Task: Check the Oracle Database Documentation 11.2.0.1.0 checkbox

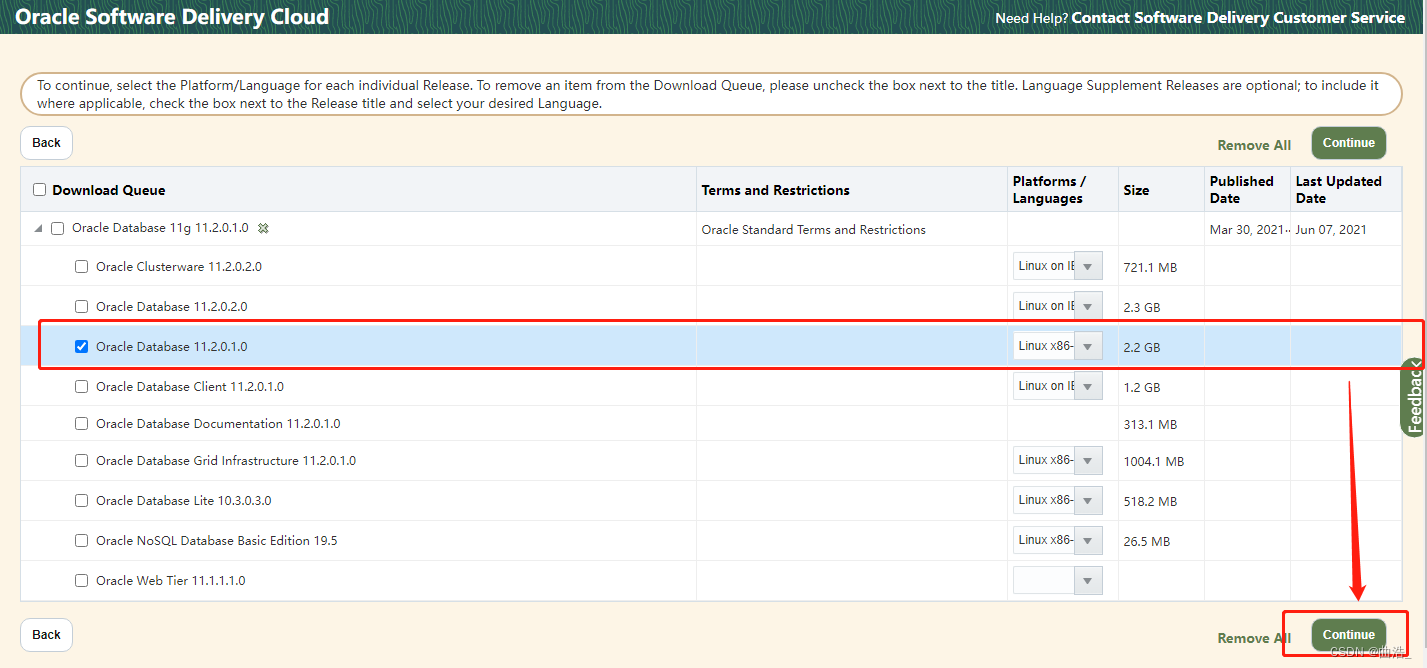Action: [82, 424]
